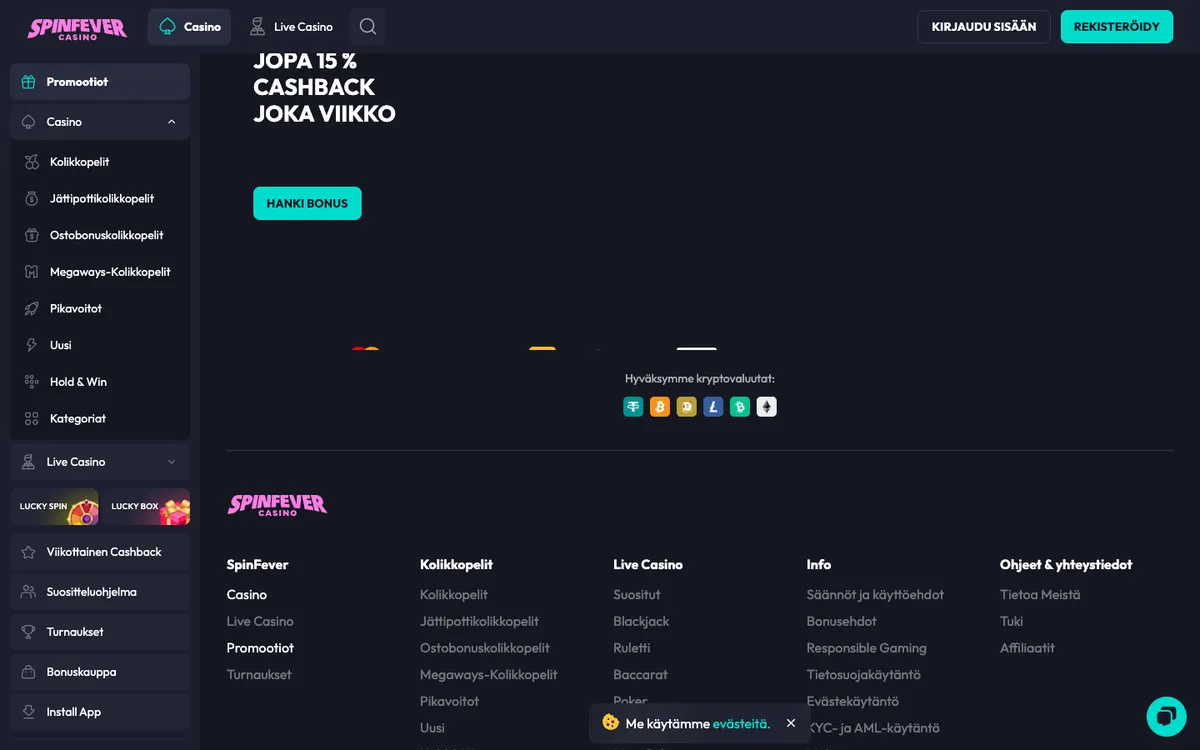Open Install App in the sidebar

[100, 712]
